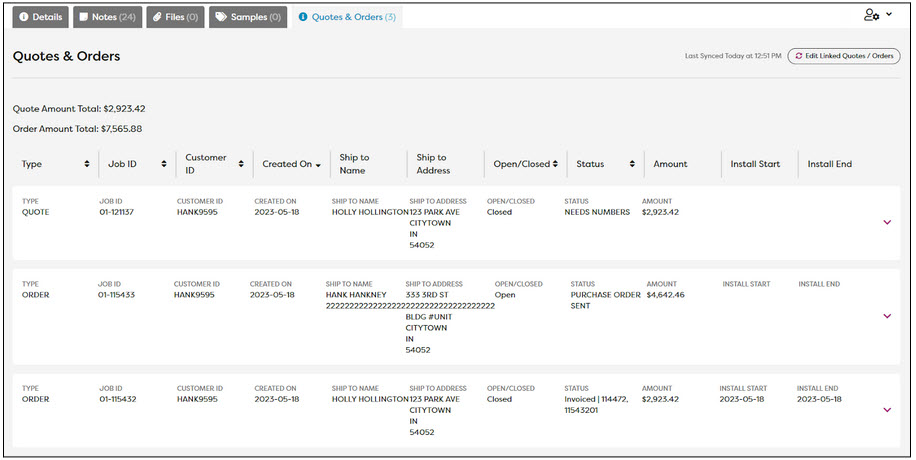Image resolution: width=916 pixels, height=460 pixels.
Task: Click the info icon on Details tab
Action: [x=23, y=17]
